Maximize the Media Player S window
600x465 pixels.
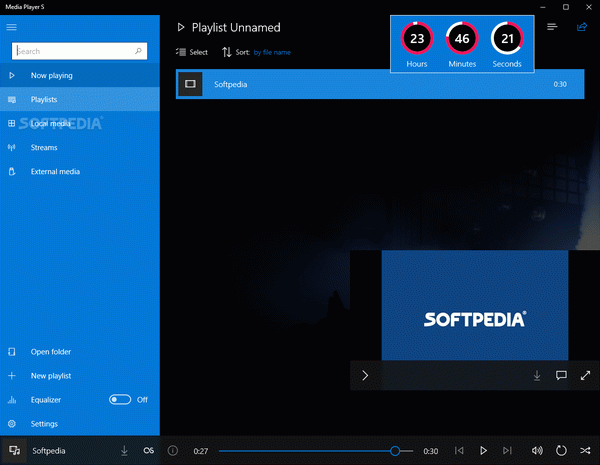(x=566, y=7)
